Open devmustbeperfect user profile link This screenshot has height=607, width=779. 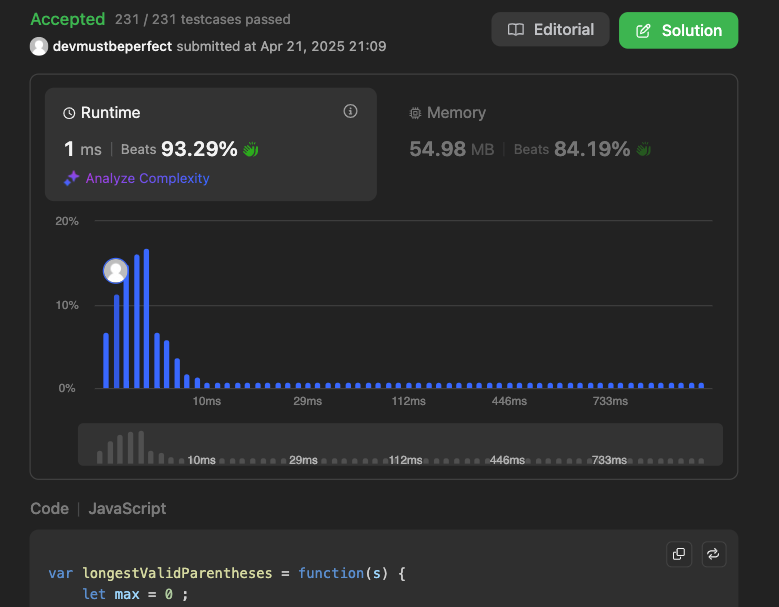click(112, 46)
